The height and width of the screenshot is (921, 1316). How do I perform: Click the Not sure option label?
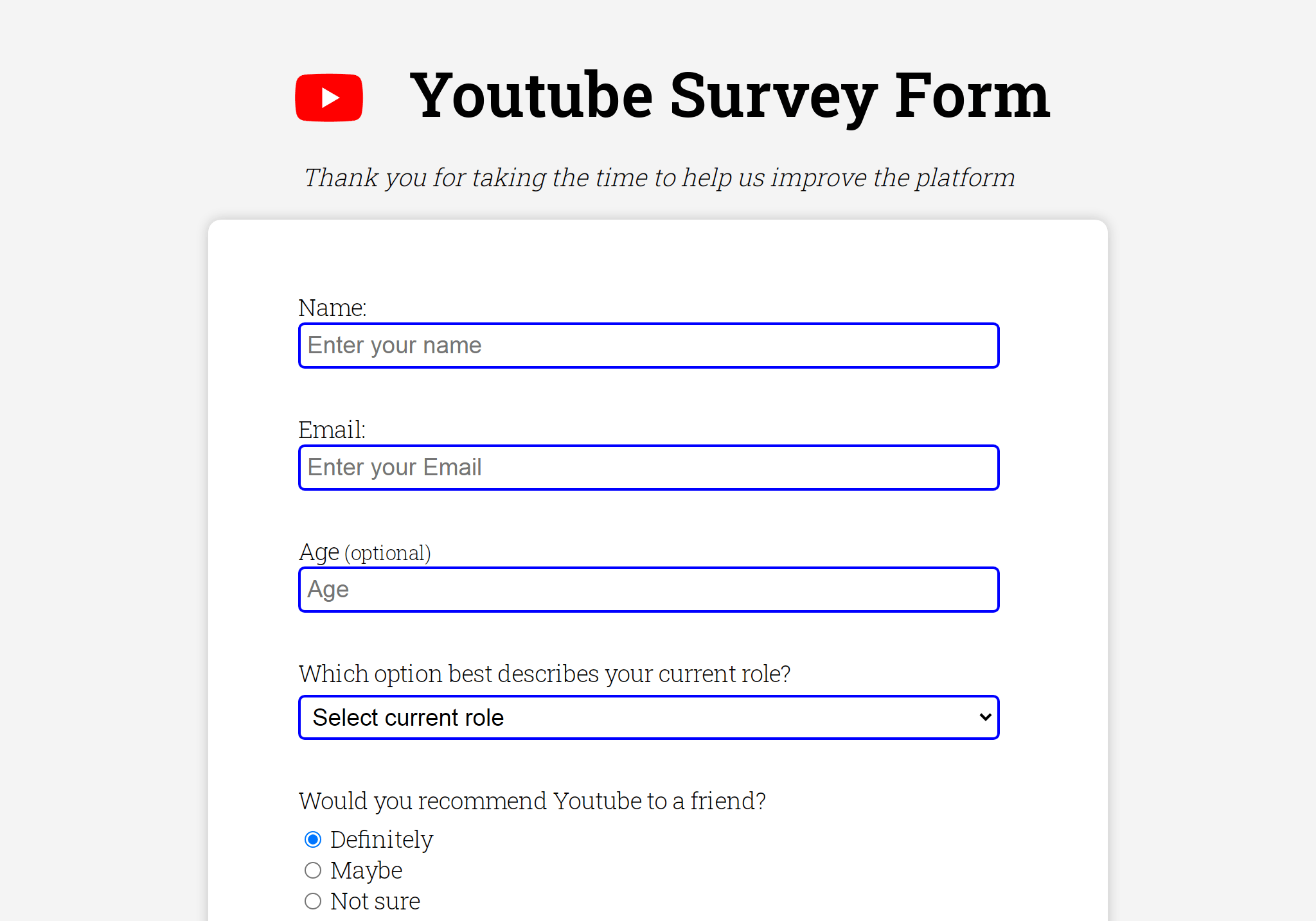pyautogui.click(x=375, y=901)
